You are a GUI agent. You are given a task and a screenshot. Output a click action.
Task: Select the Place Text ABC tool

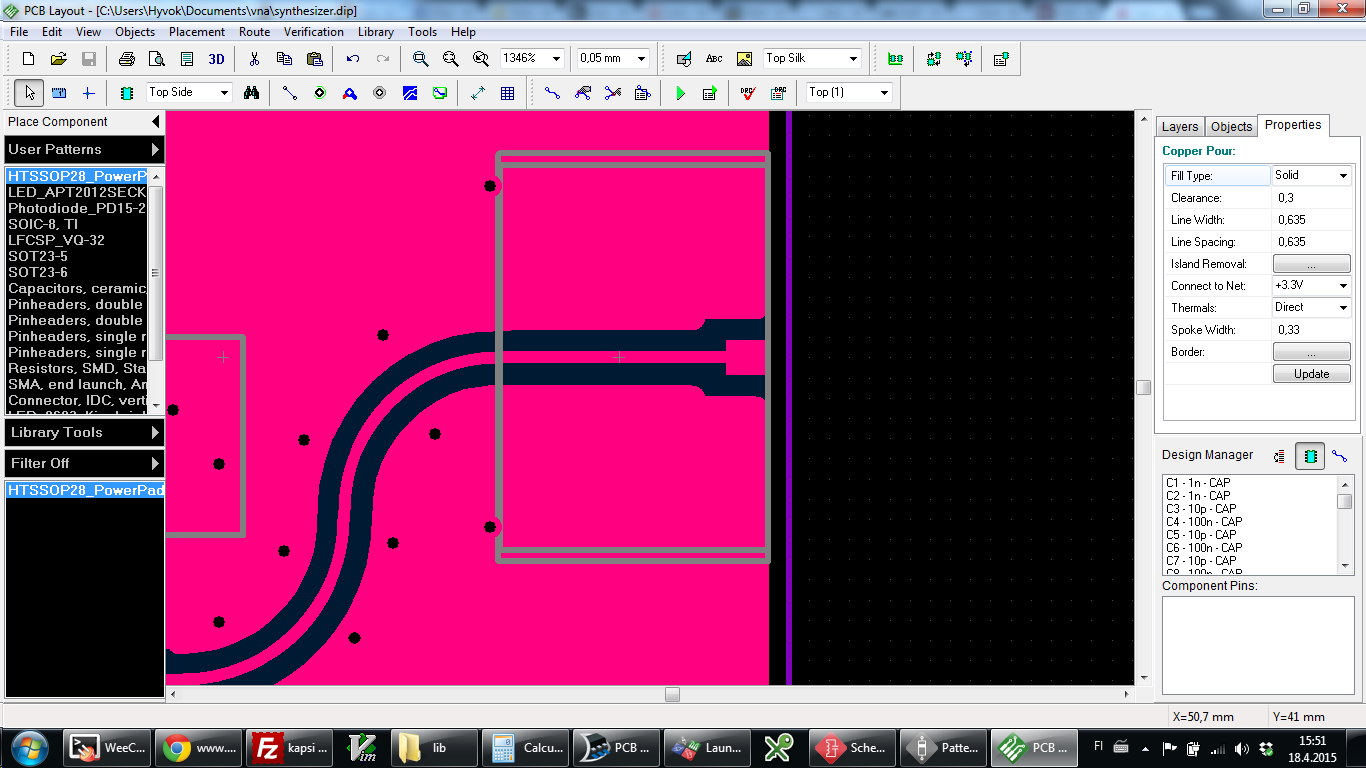[714, 59]
